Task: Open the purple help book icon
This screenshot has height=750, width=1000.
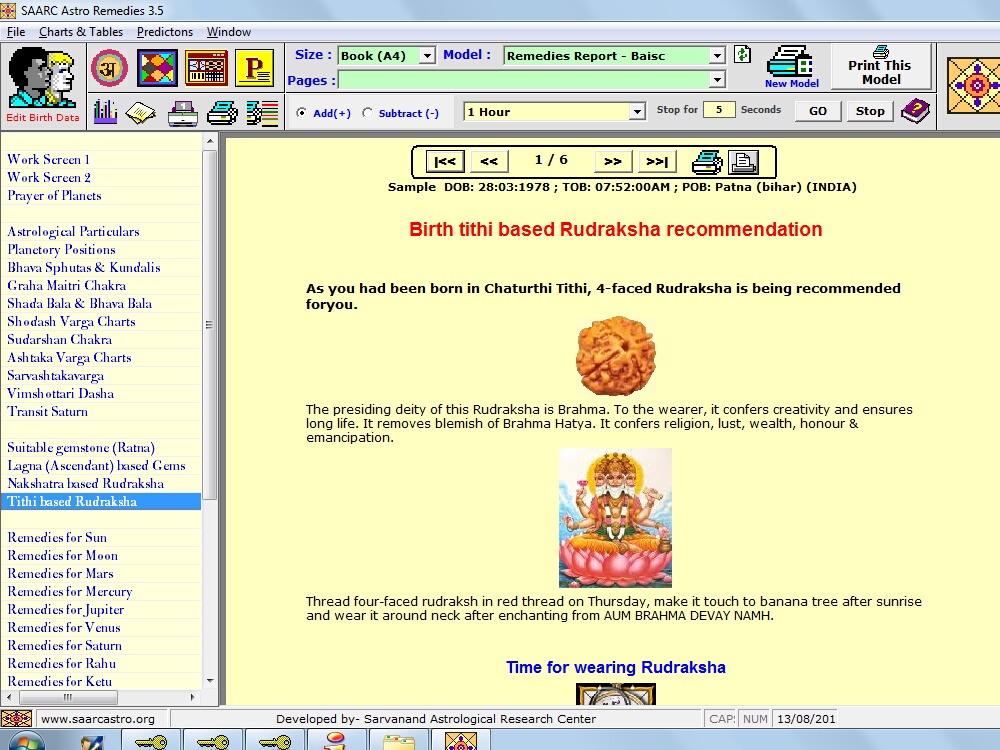Action: tap(916, 112)
